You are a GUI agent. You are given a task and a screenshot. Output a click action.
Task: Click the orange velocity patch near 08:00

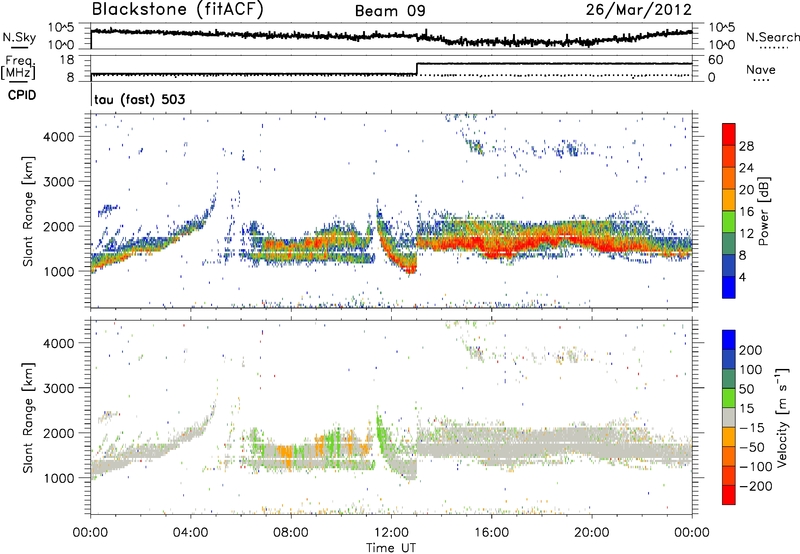coord(286,454)
